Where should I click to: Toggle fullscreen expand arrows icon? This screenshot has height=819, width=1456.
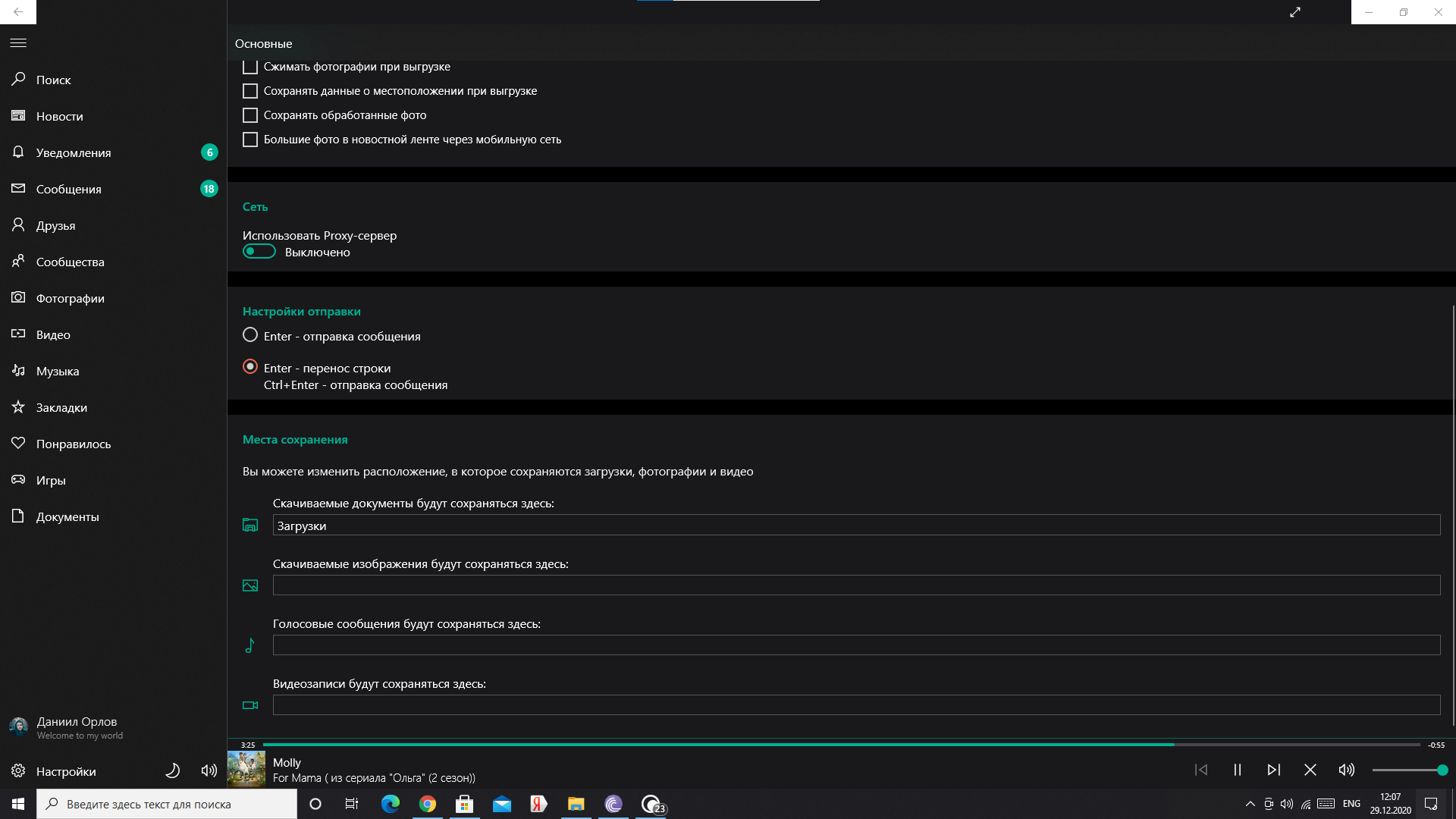[x=1295, y=12]
